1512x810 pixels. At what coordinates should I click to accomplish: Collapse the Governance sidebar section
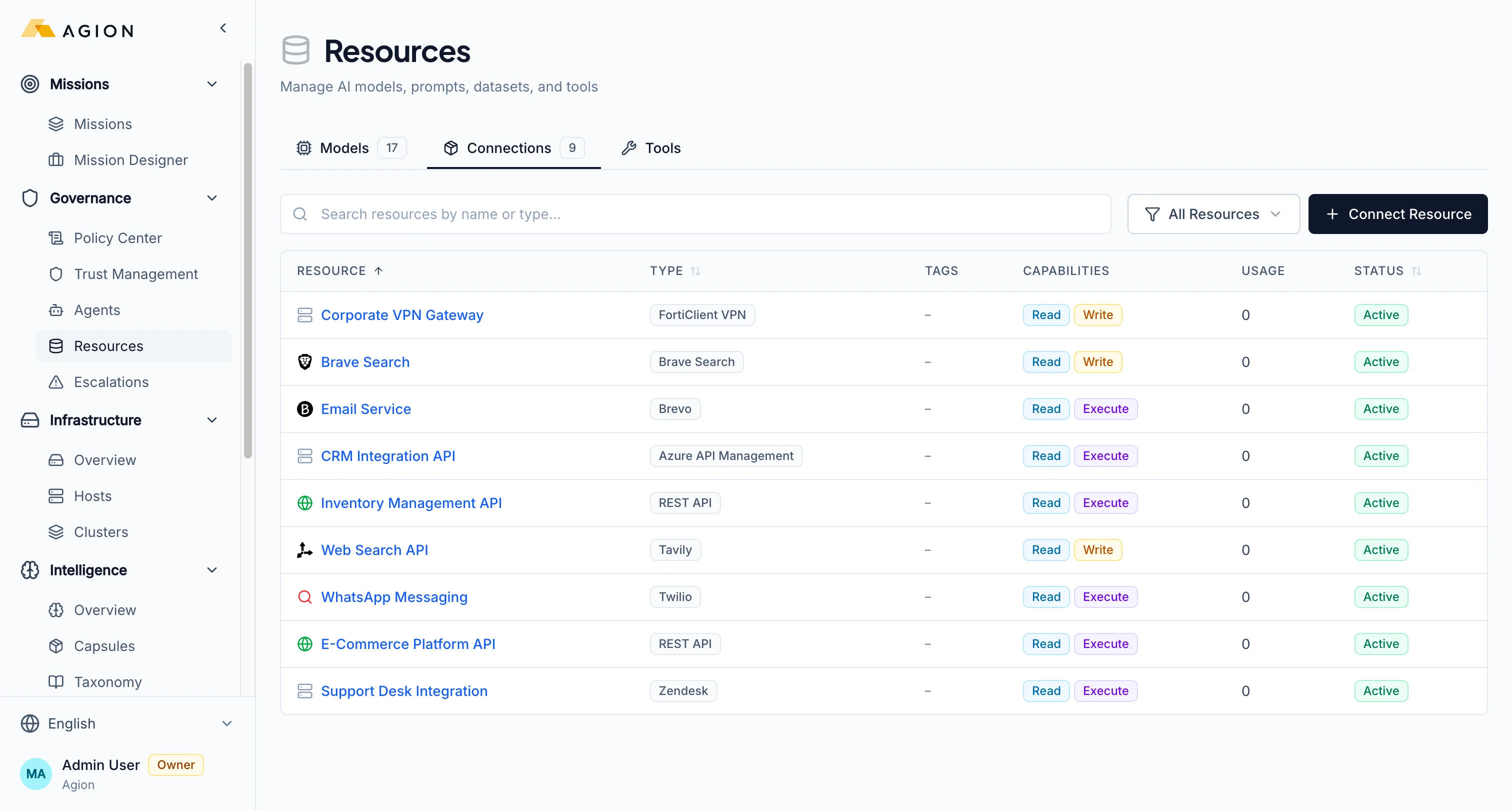(x=212, y=198)
